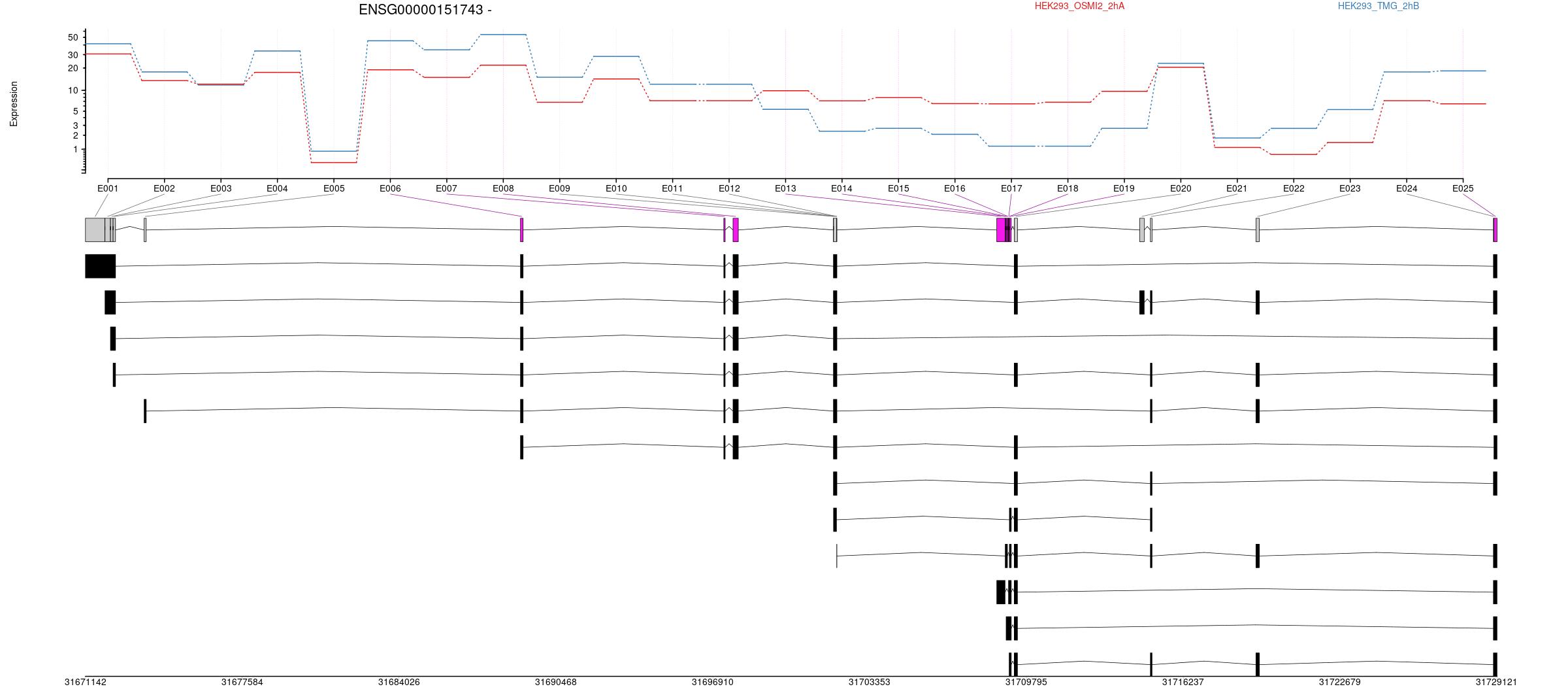Click exon label E002
Image resolution: width=1568 pixels, height=693 pixels.
tap(164, 188)
